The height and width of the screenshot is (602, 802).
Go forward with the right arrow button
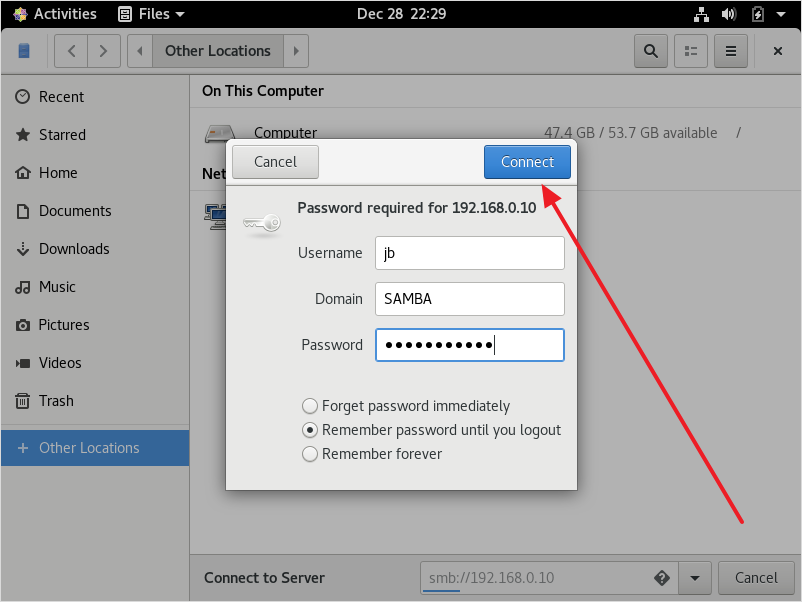pyautogui.click(x=104, y=51)
